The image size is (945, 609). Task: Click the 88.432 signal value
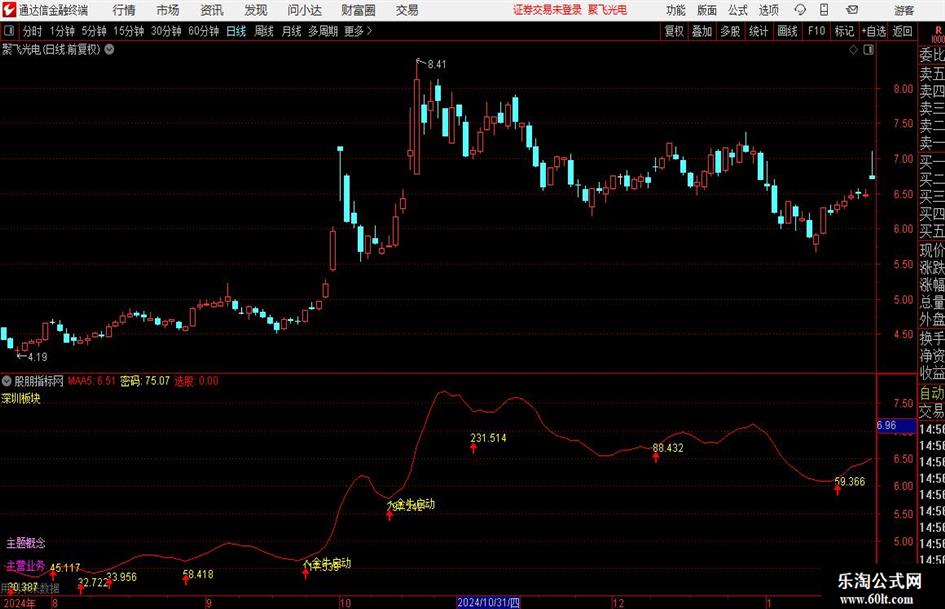pos(668,448)
